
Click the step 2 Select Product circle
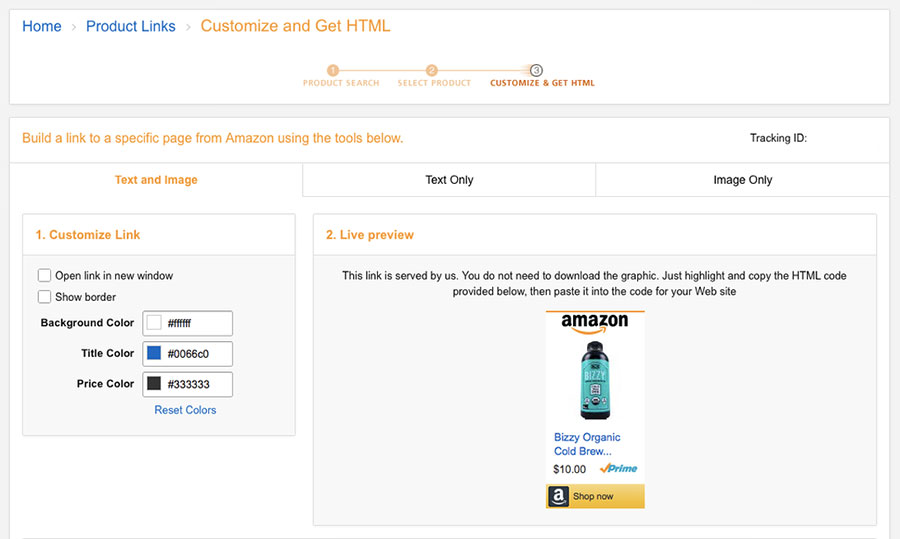click(x=432, y=70)
